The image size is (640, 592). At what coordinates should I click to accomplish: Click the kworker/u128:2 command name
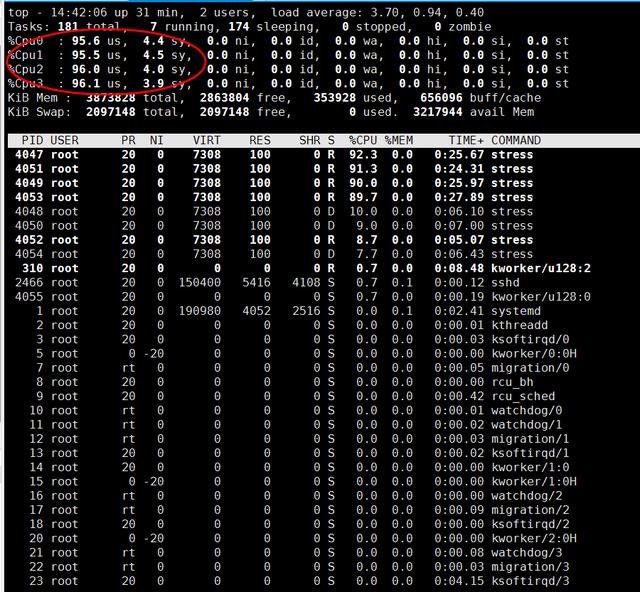541,268
